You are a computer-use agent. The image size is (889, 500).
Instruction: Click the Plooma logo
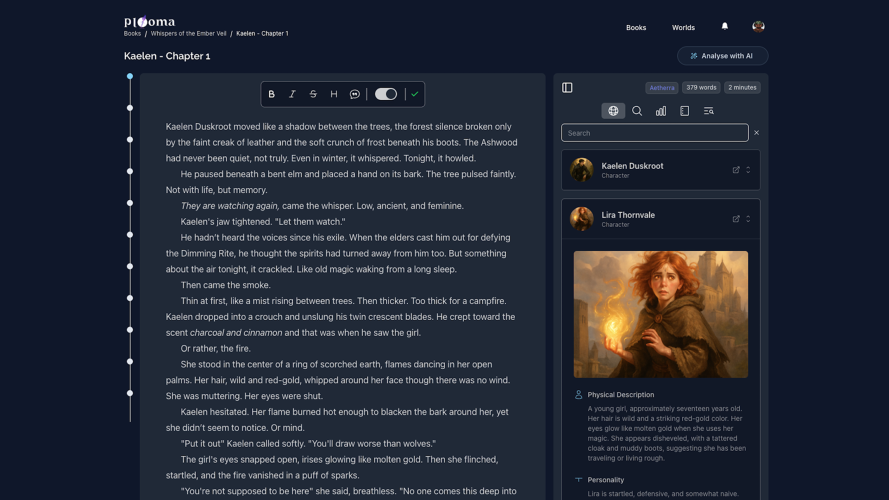coord(150,22)
